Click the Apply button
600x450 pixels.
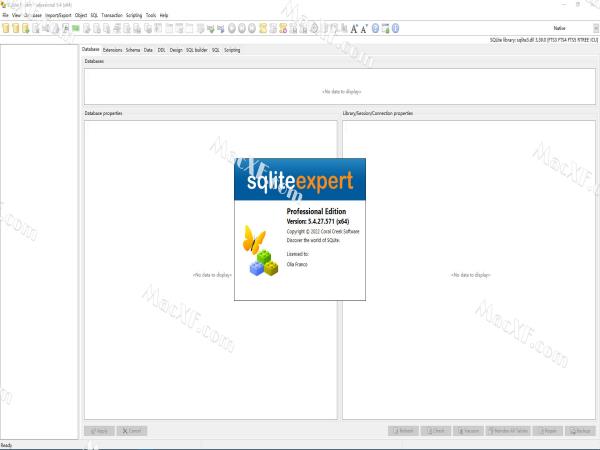coord(99,431)
